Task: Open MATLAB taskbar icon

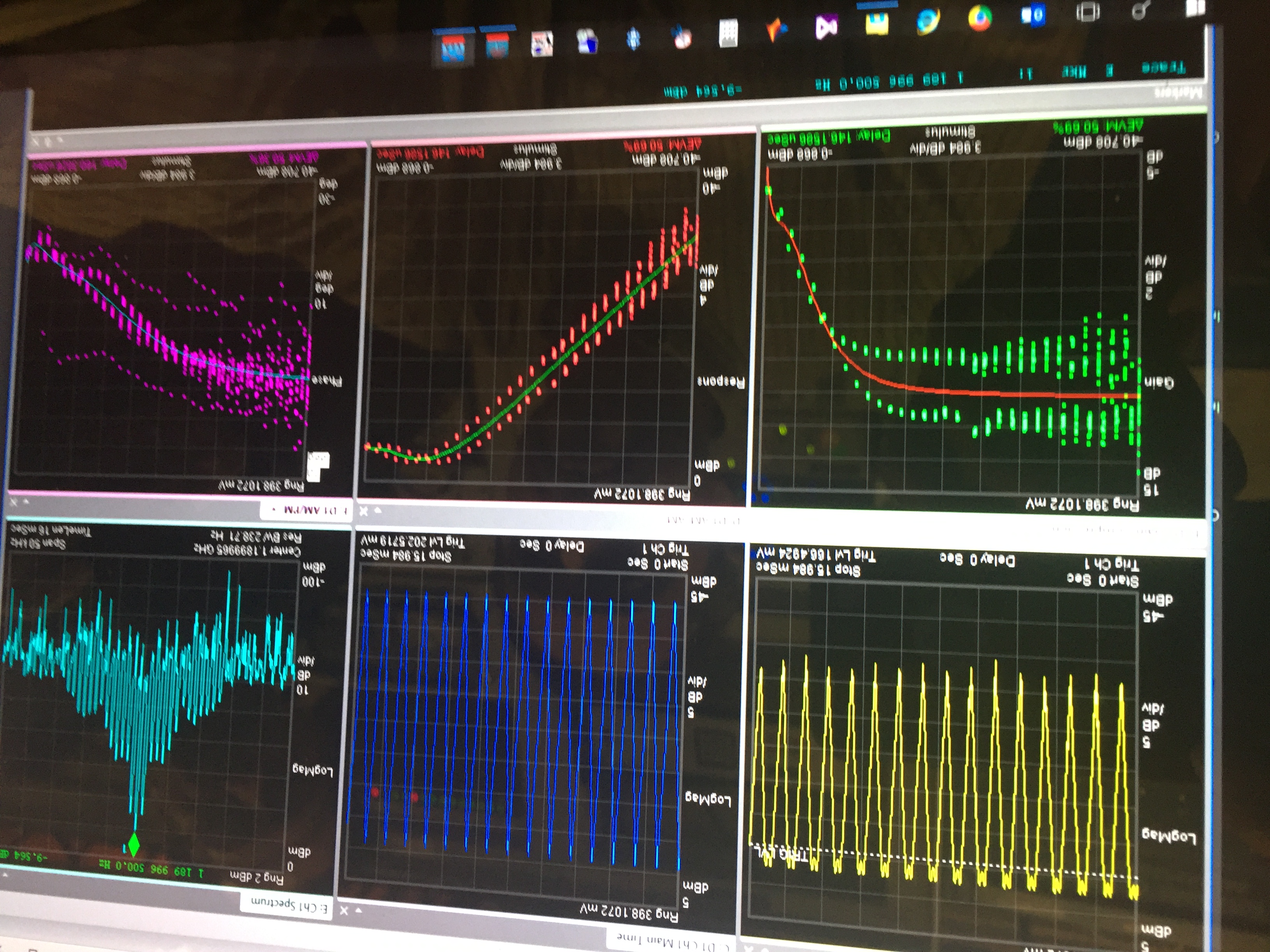Action: pyautogui.click(x=776, y=30)
